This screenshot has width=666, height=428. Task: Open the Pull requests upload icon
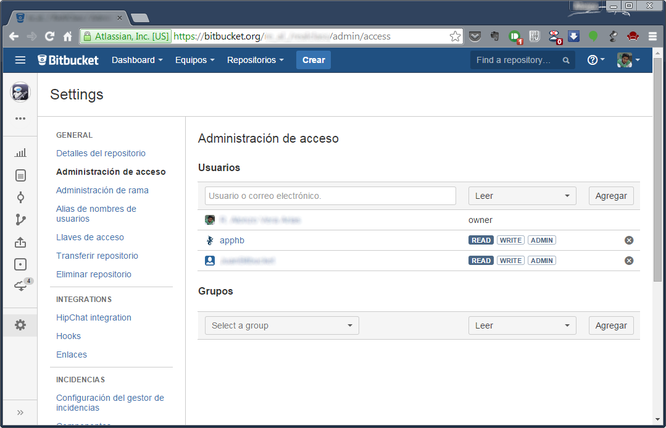click(x=20, y=242)
